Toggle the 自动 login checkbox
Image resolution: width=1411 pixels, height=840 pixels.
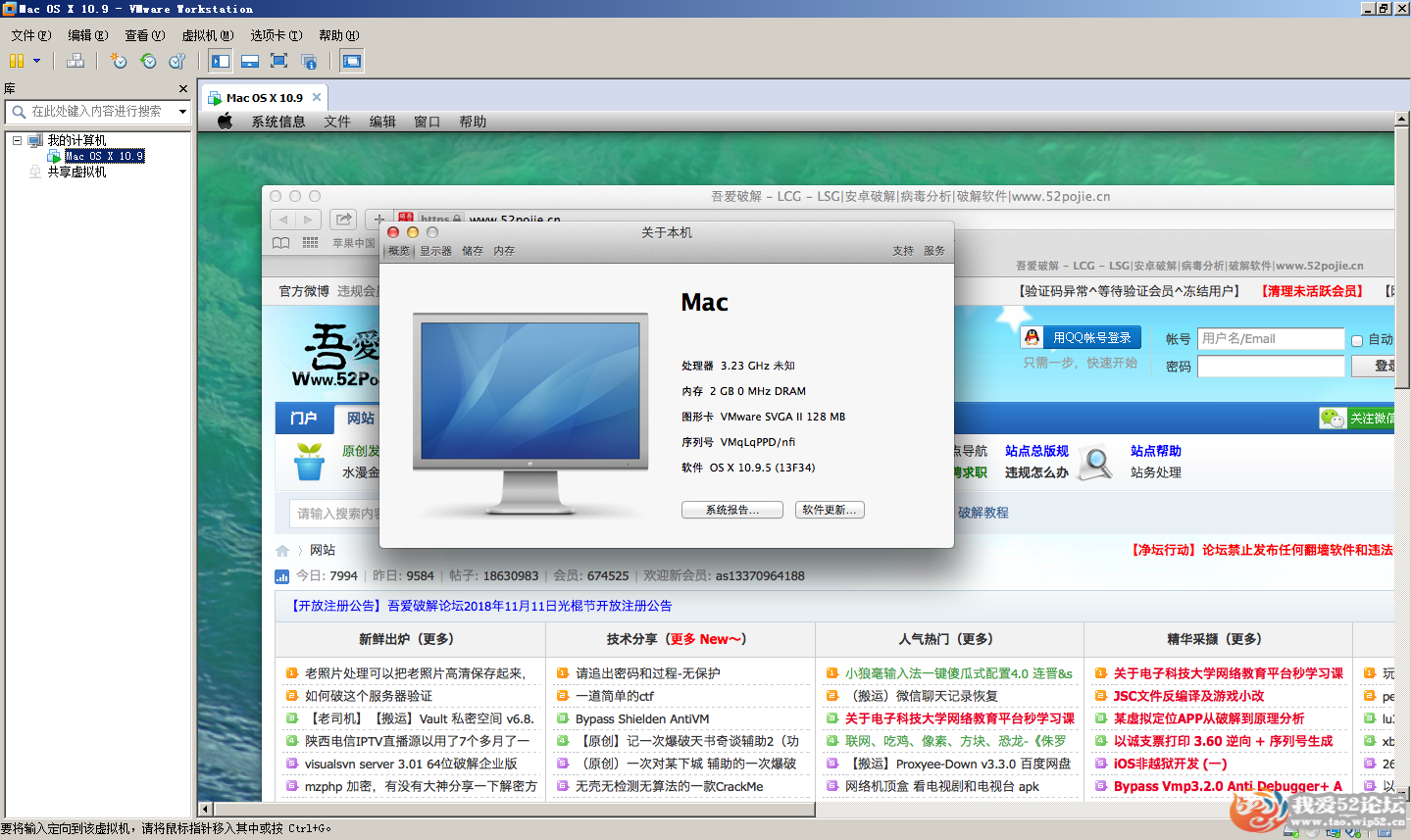1357,341
